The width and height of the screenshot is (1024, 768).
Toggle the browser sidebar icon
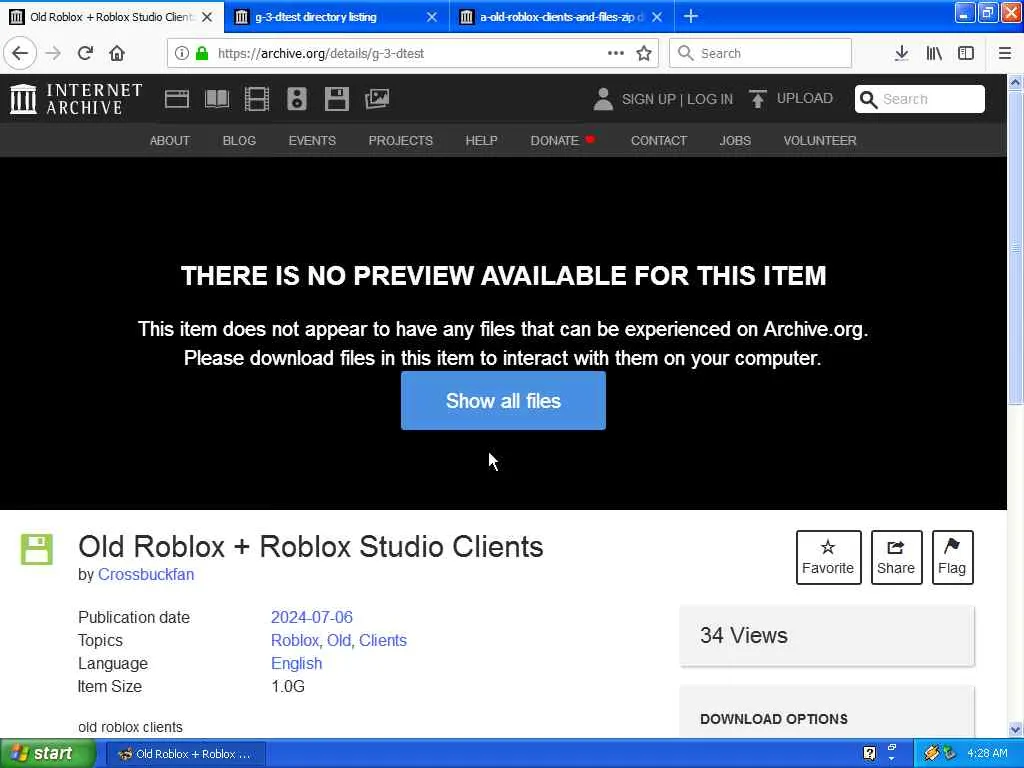tap(966, 53)
